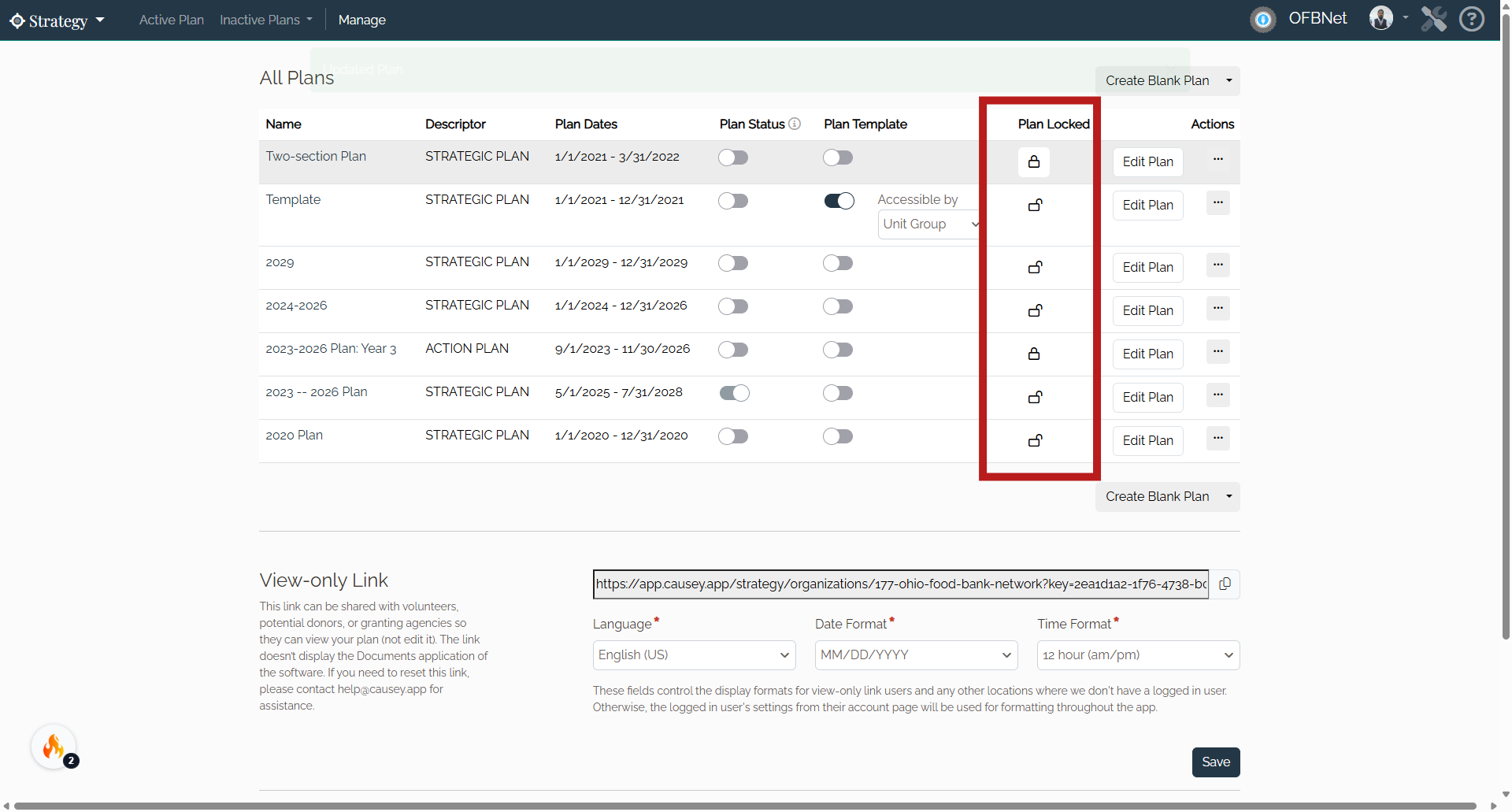Viewport: 1512px width, 812px height.
Task: Go to the Active Plan tab
Action: click(172, 20)
